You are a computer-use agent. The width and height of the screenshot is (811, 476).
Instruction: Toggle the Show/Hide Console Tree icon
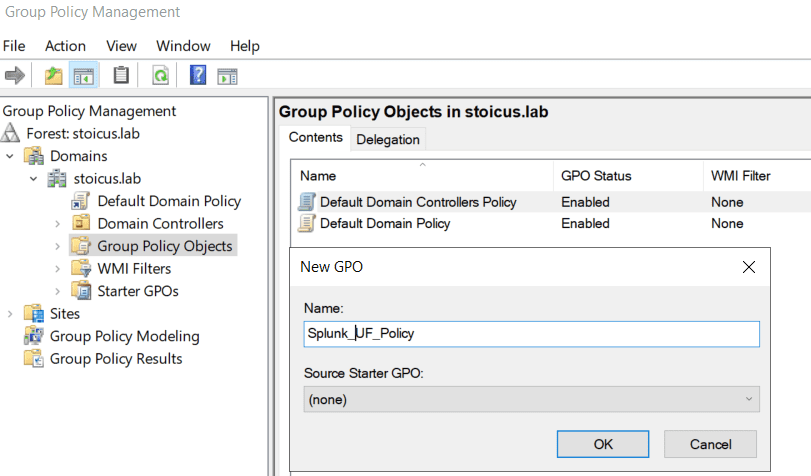tap(84, 76)
